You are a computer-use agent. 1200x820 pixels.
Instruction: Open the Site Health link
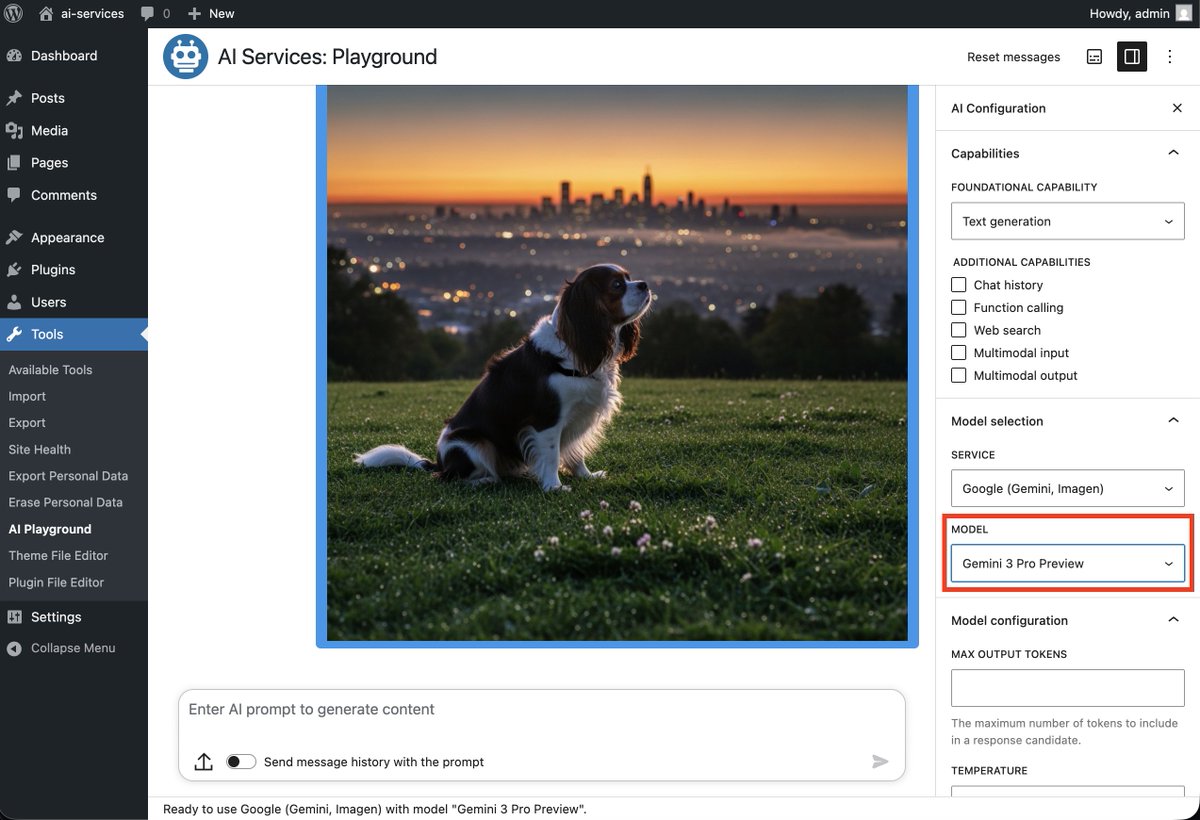(x=39, y=449)
